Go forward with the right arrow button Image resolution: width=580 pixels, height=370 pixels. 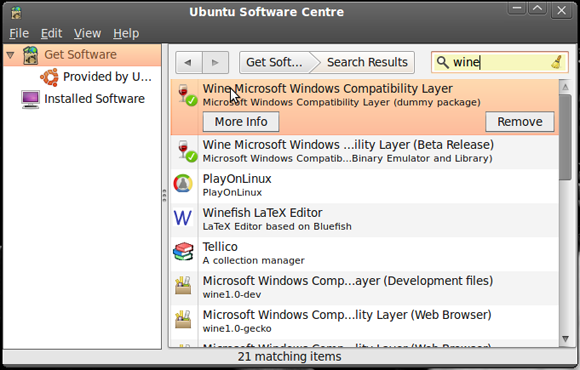(215, 63)
